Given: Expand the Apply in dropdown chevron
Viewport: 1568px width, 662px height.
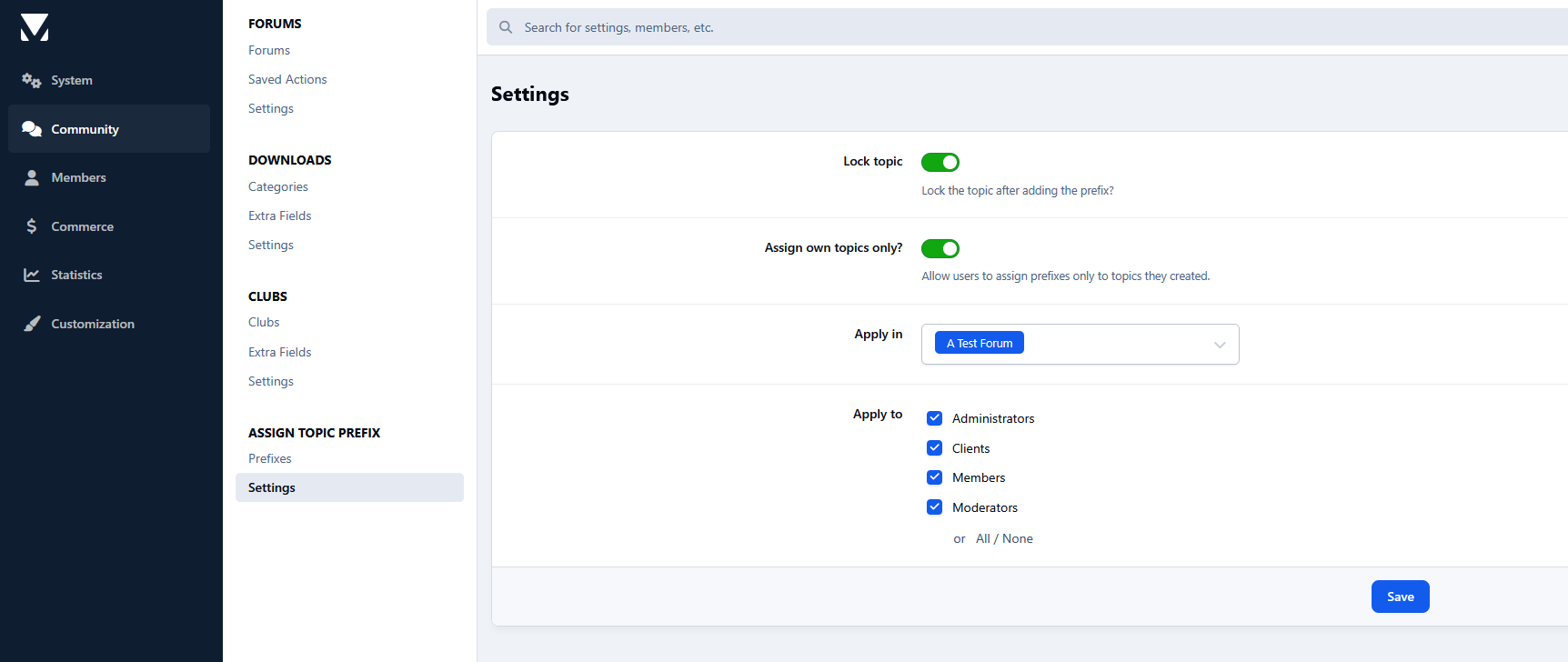Looking at the screenshot, I should pyautogui.click(x=1220, y=345).
